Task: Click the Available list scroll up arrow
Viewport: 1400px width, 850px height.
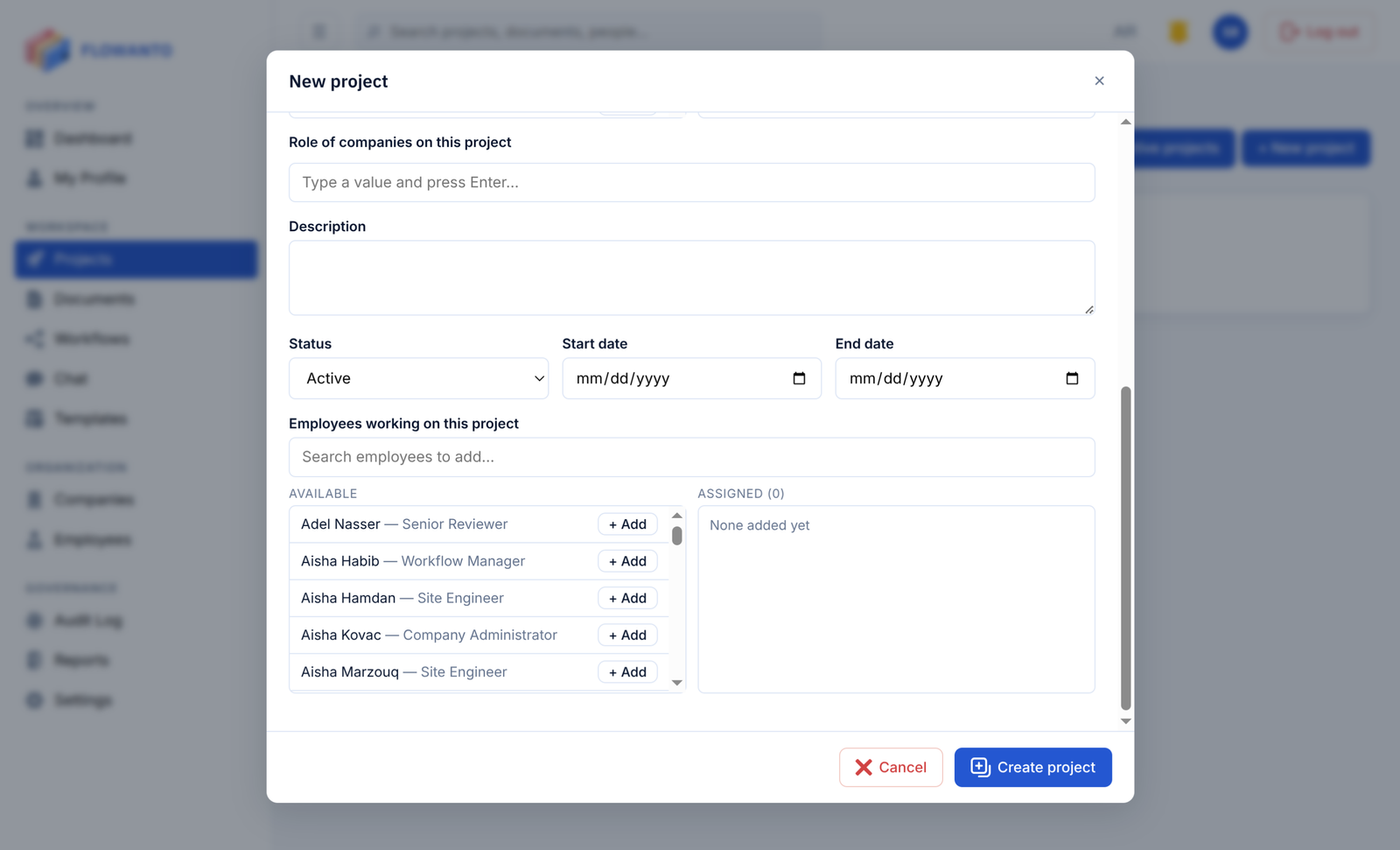Action: pyautogui.click(x=676, y=515)
